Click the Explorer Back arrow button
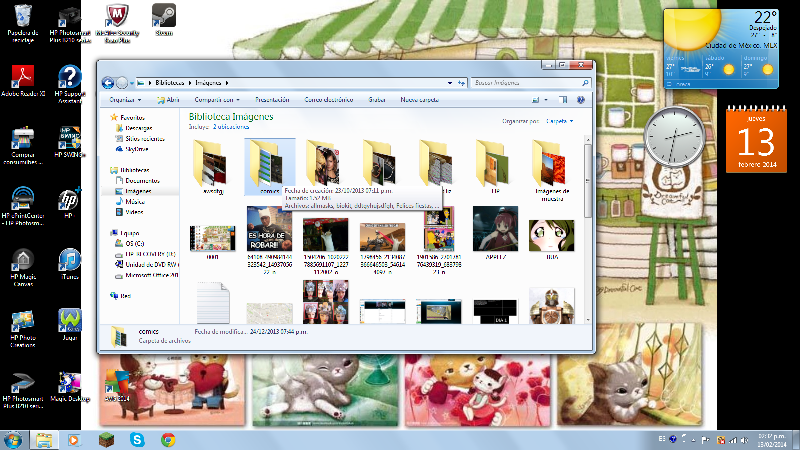The height and width of the screenshot is (450, 800). [x=108, y=83]
